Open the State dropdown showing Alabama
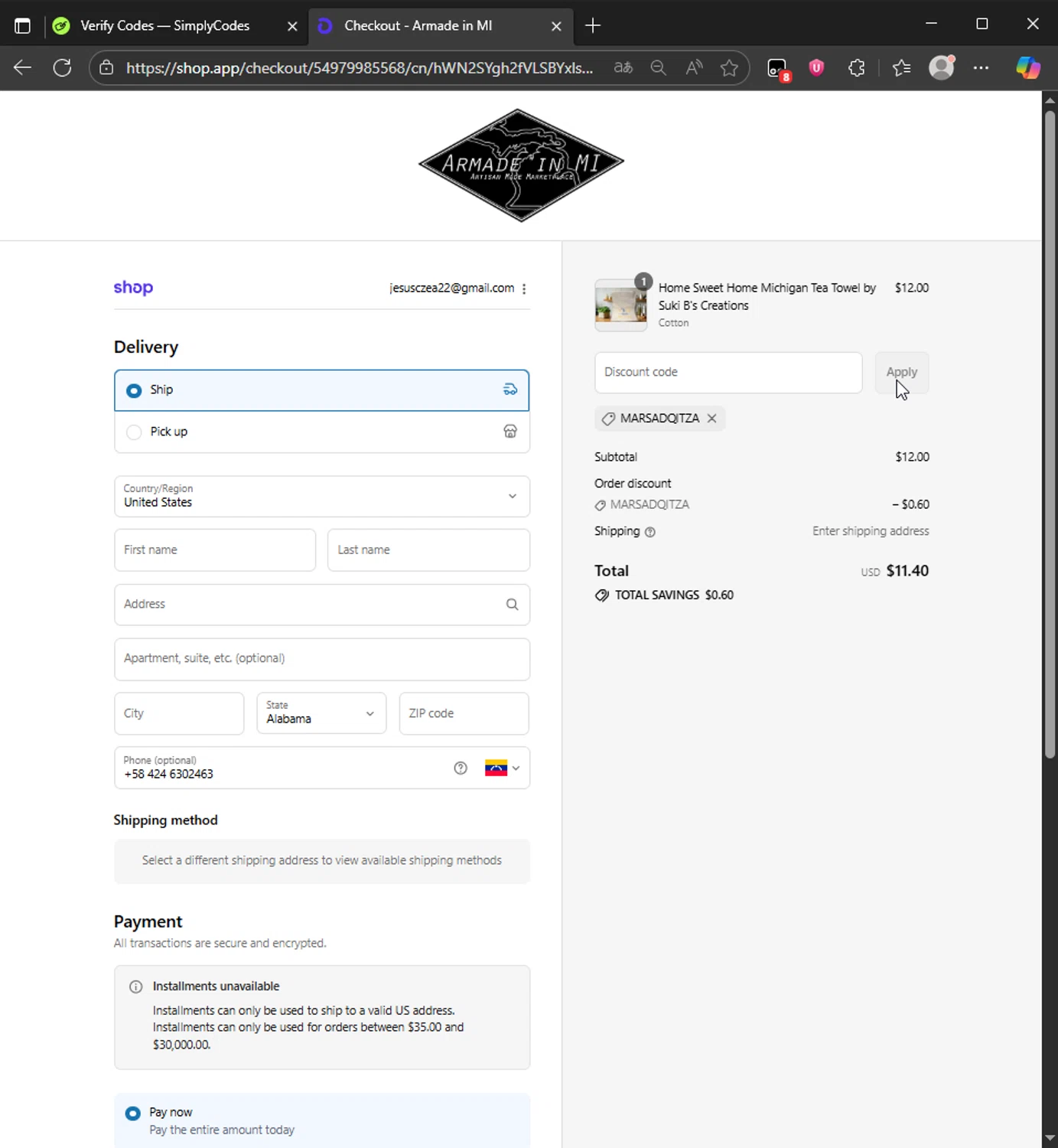This screenshot has width=1058, height=1148. tap(321, 713)
